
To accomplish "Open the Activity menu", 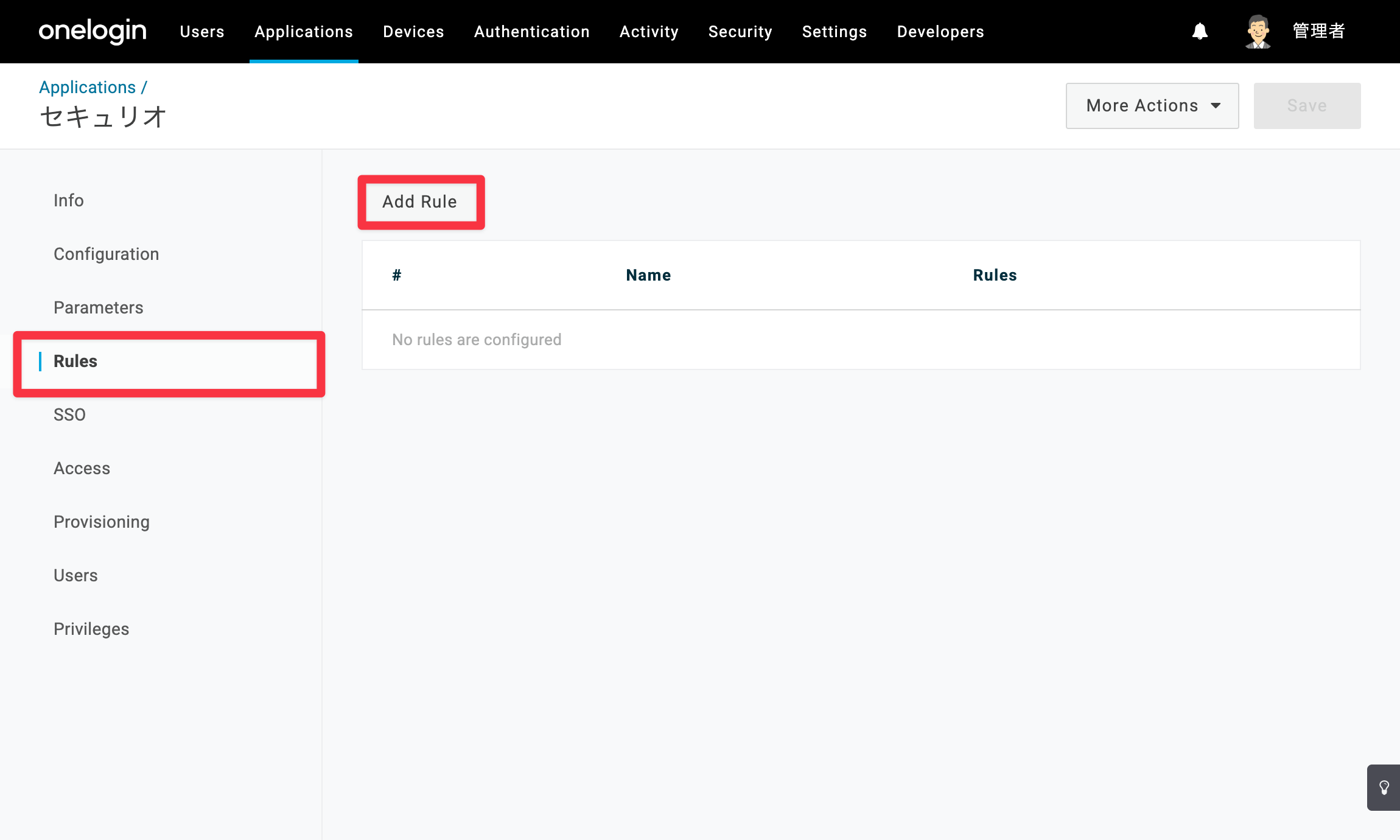I will click(649, 32).
